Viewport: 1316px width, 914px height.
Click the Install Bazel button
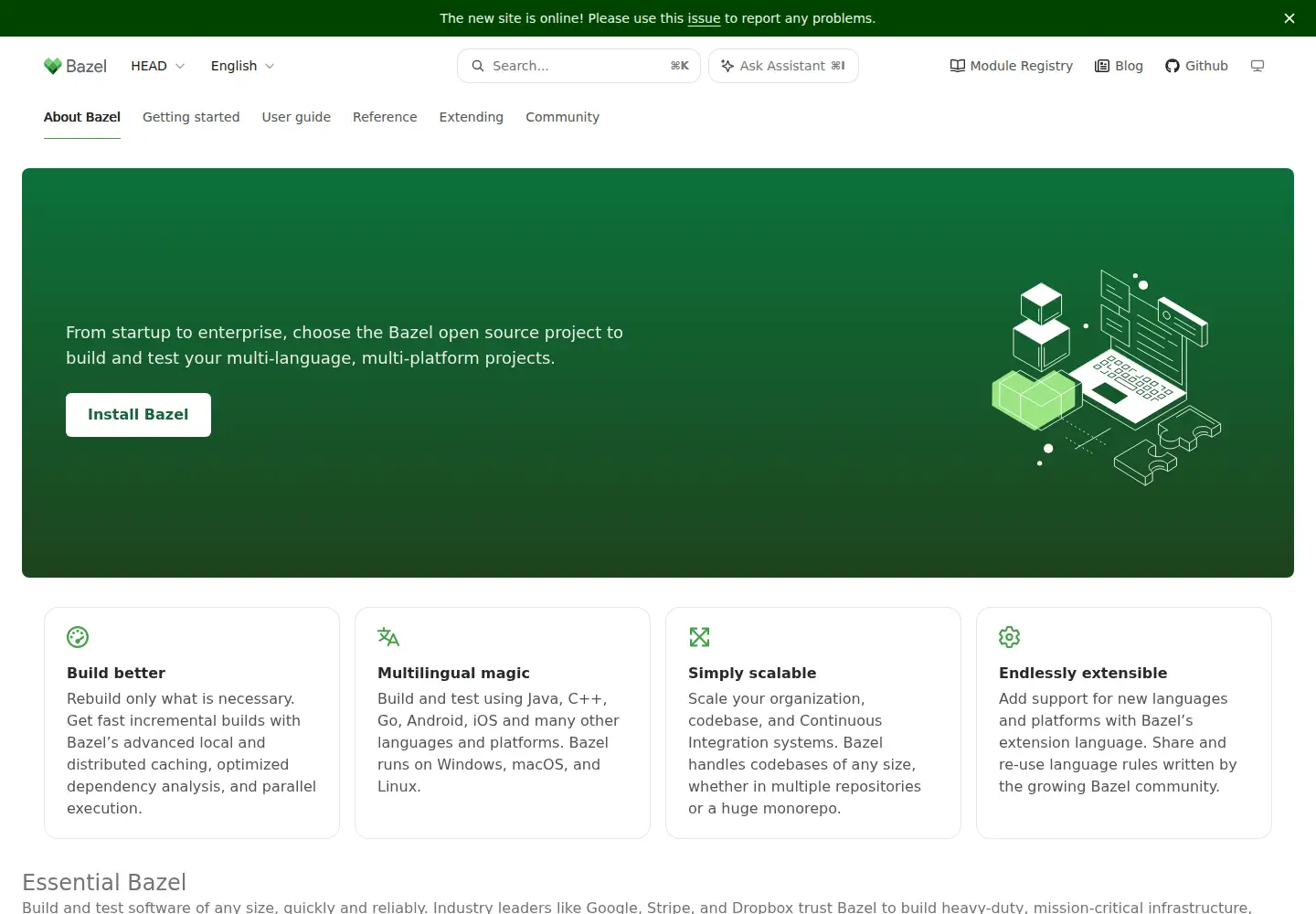(138, 415)
